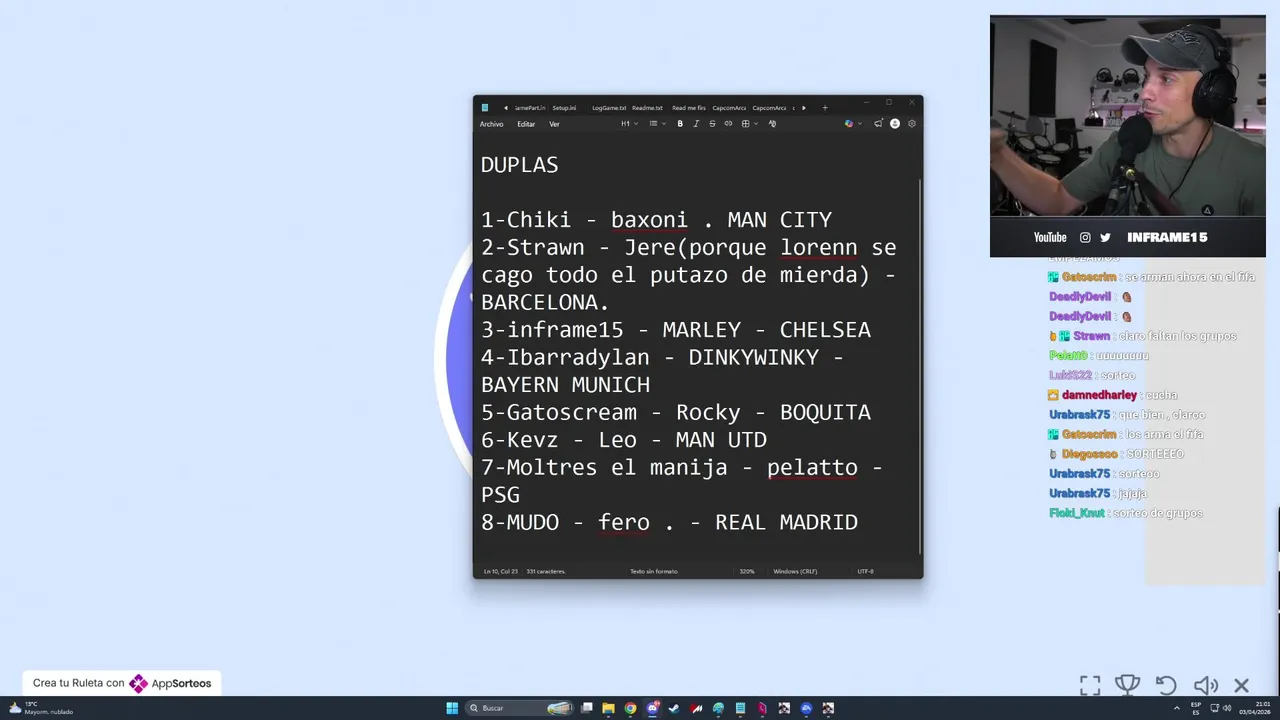Switch to the Readme.txt tab

tap(647, 108)
